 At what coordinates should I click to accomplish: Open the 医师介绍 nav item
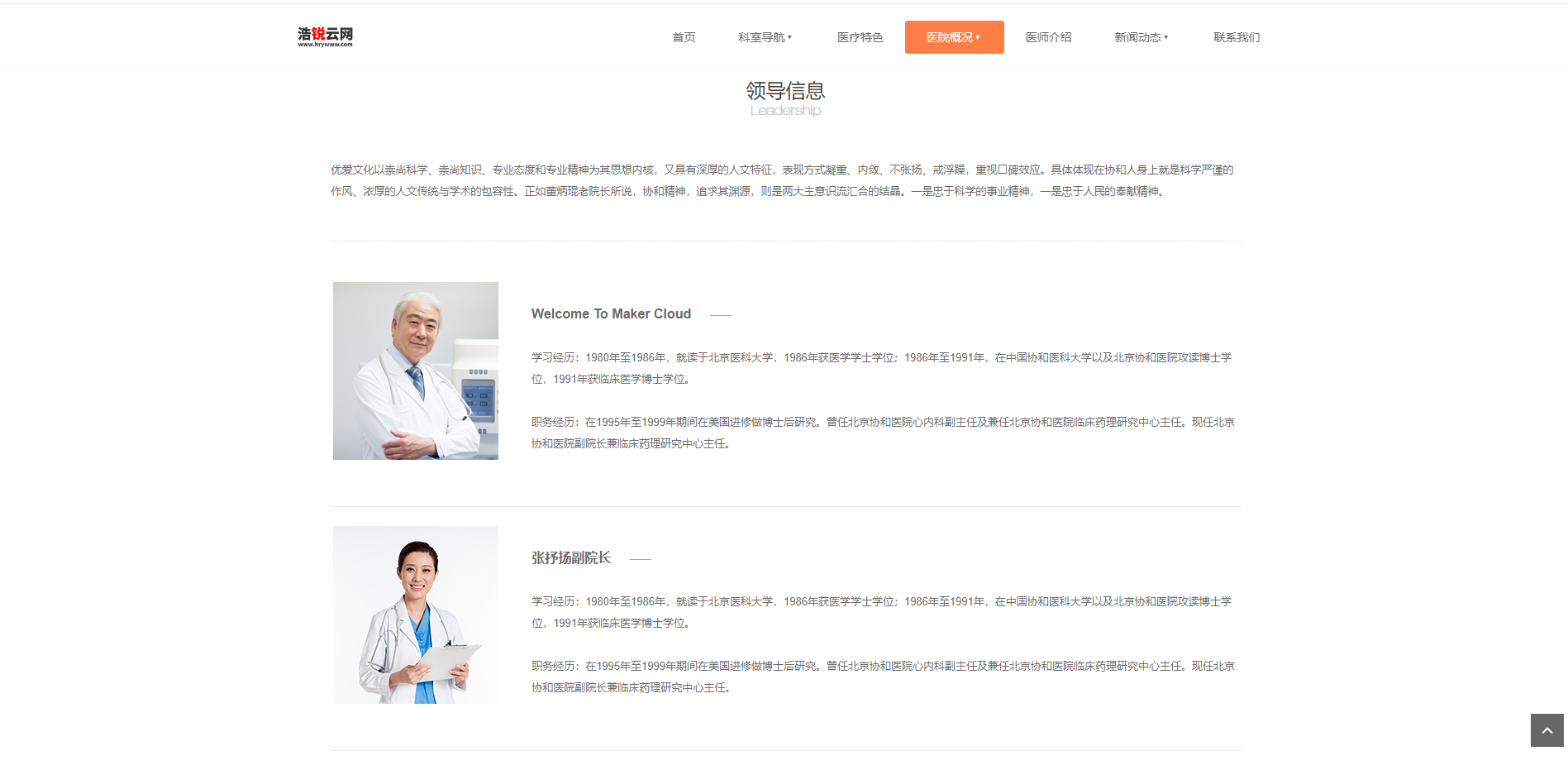click(1048, 37)
